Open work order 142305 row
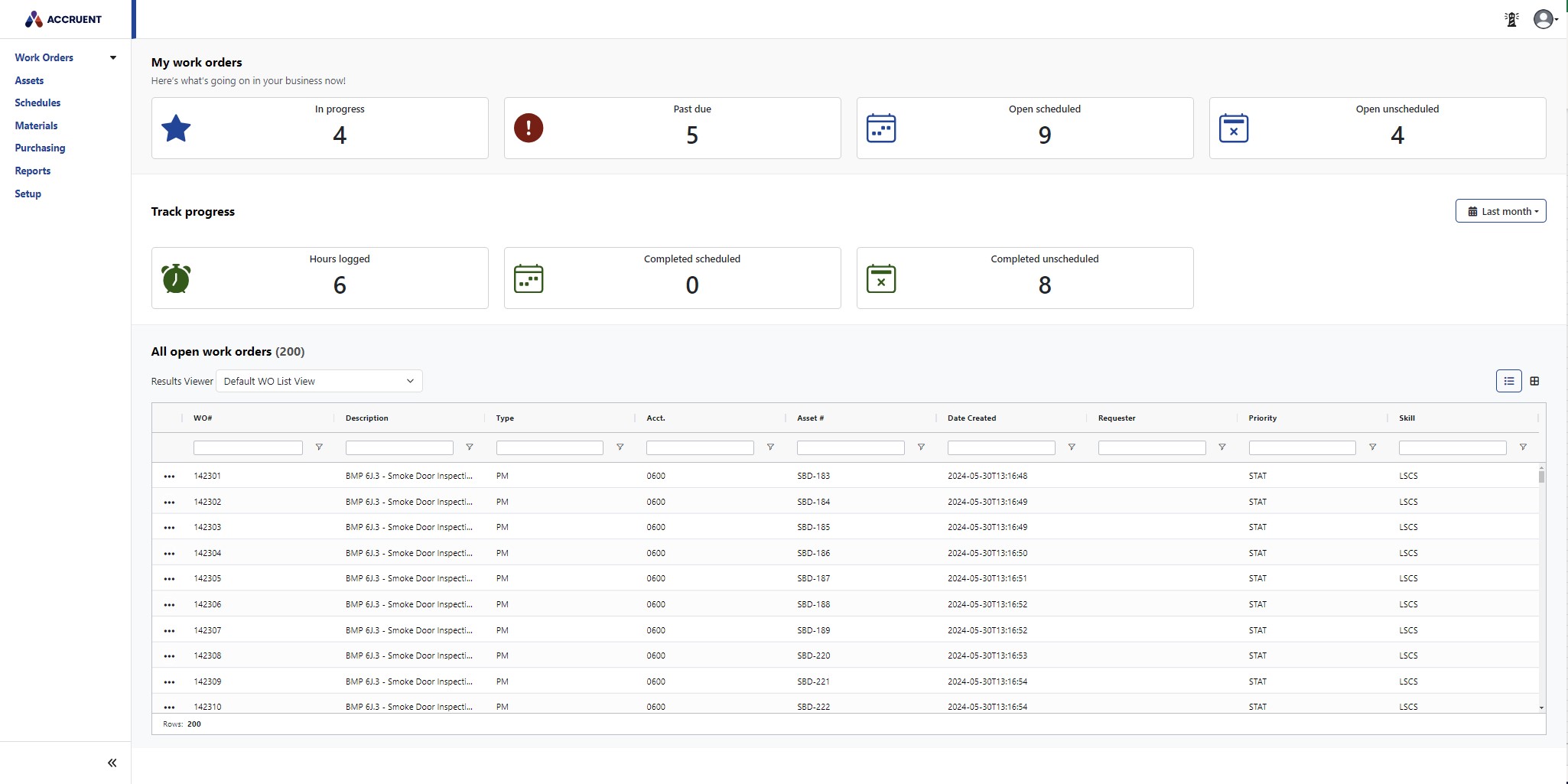1568x784 pixels. pos(207,578)
